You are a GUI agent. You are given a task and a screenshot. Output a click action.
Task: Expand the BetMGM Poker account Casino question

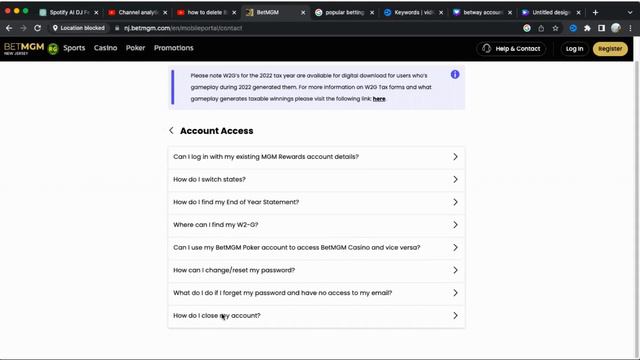coord(316,247)
